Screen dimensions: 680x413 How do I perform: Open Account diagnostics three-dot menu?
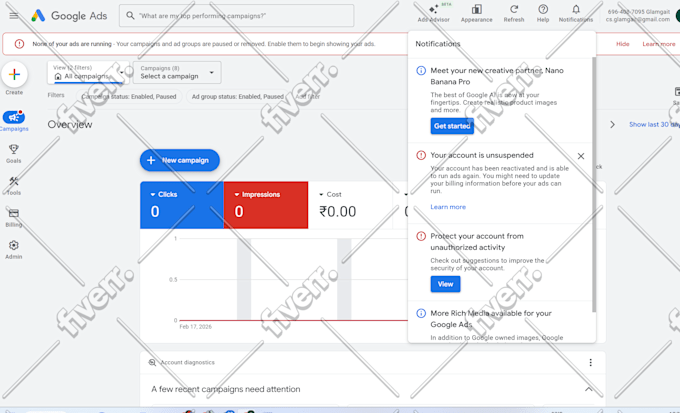pyautogui.click(x=590, y=363)
